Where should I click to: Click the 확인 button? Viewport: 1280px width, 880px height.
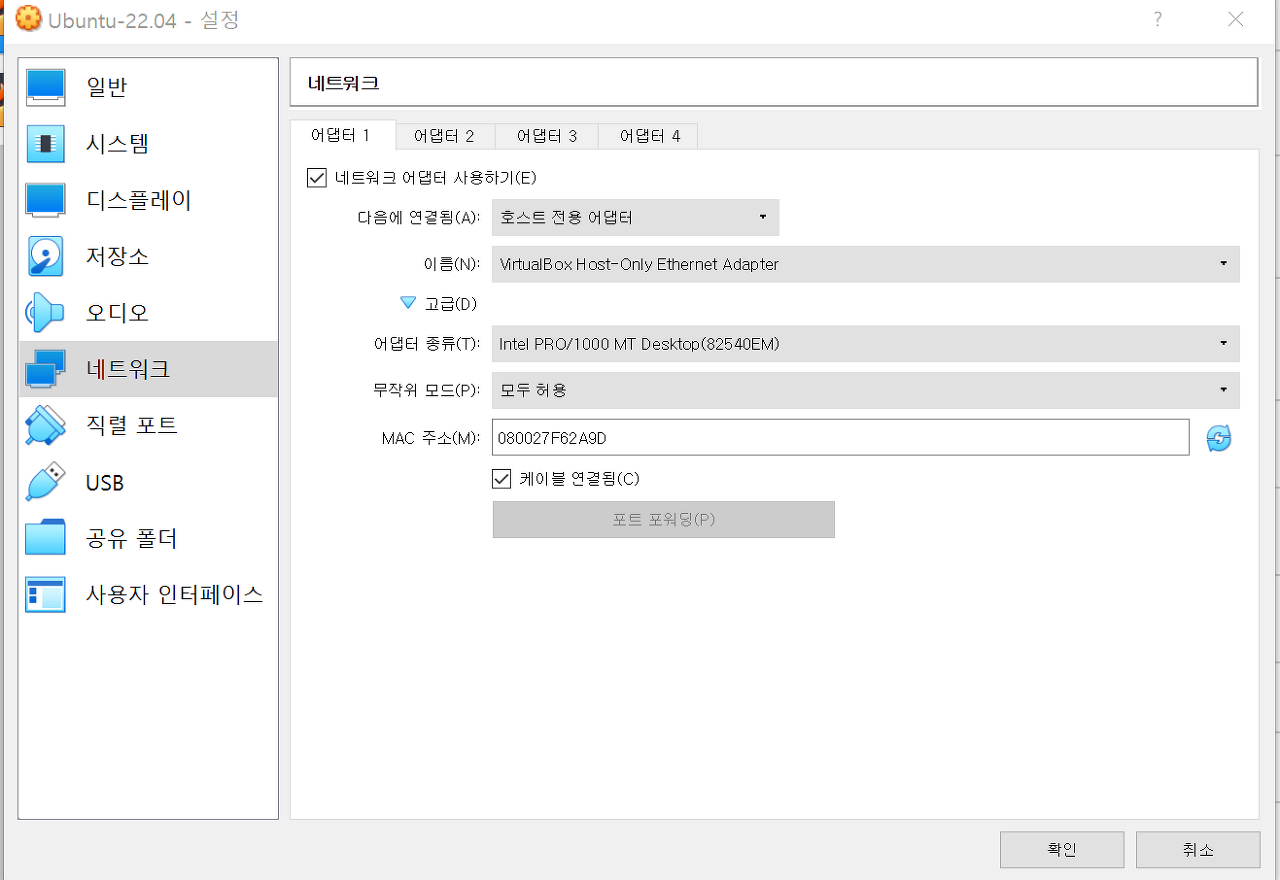(1062, 849)
